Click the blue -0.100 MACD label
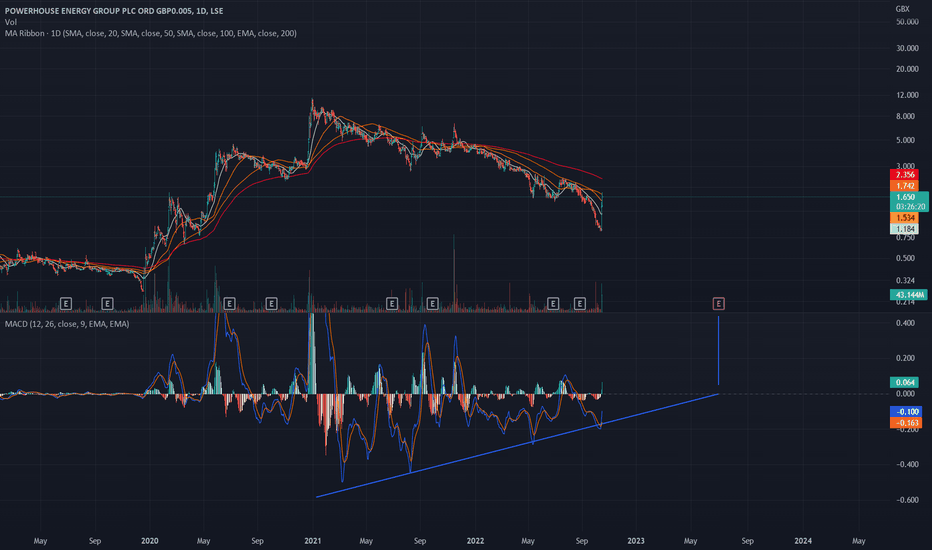The height and width of the screenshot is (550, 932). point(906,411)
